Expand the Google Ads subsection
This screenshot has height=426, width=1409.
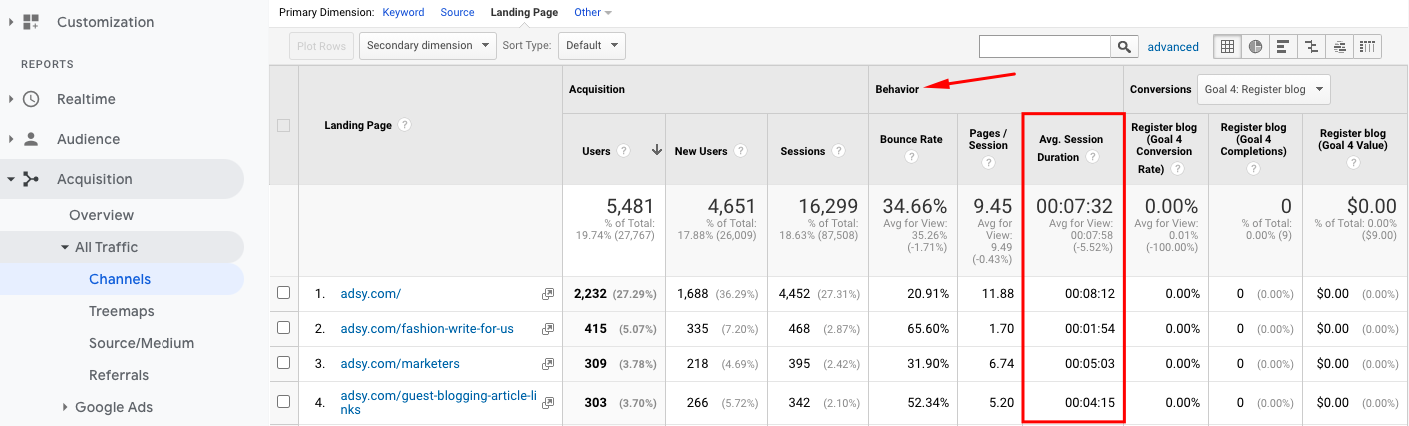[x=65, y=407]
